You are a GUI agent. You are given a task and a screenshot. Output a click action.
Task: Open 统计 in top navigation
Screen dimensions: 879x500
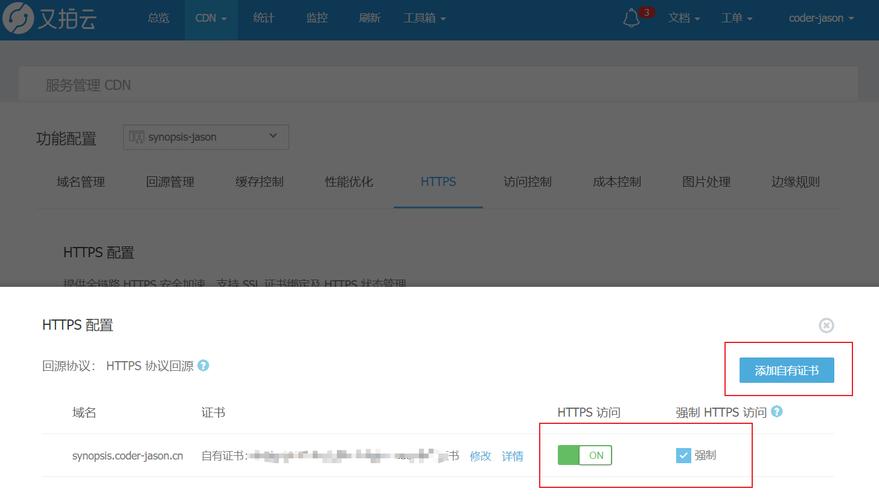tap(263, 18)
